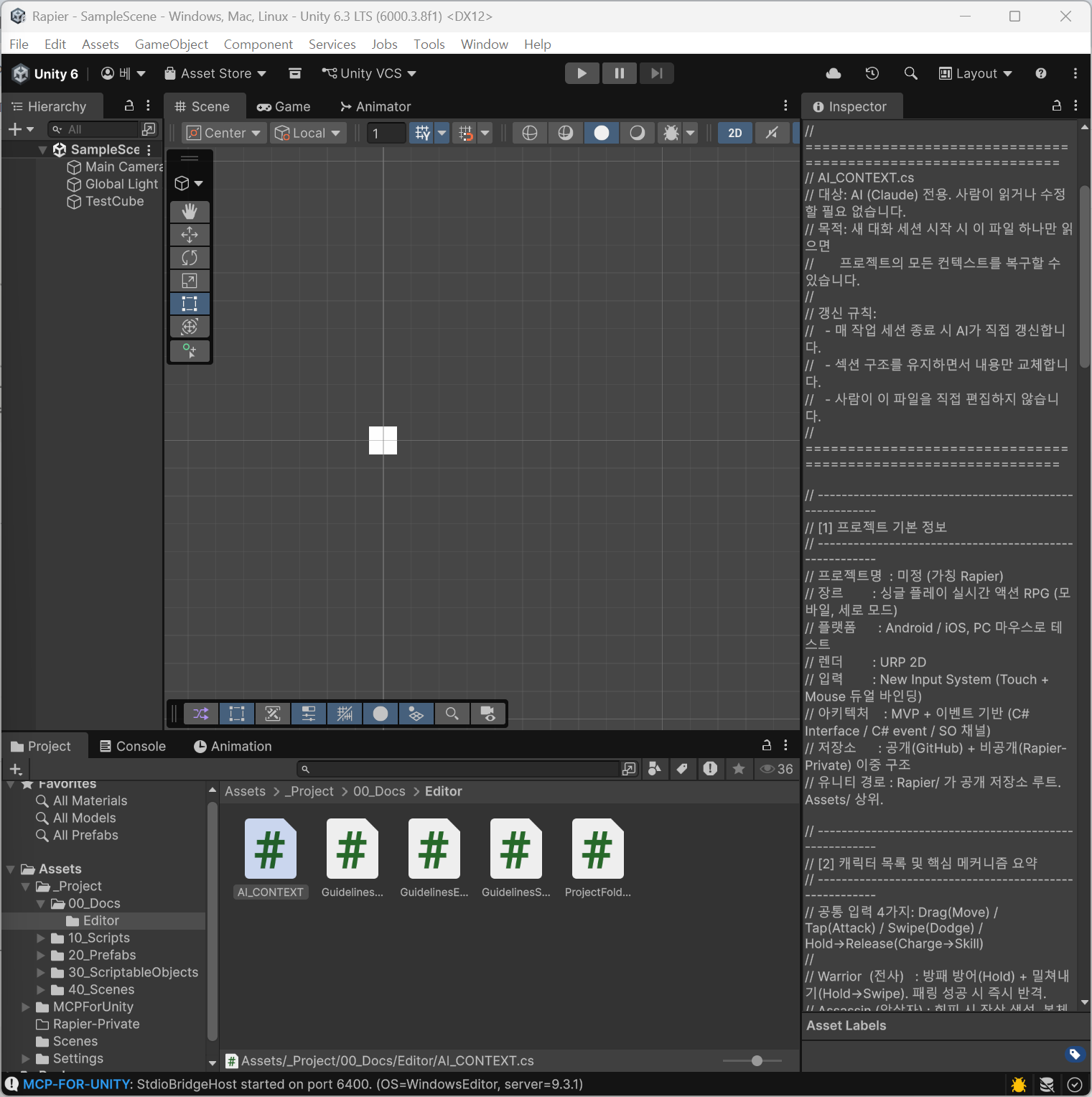Click the Project tree vertical scrollbar
The width and height of the screenshot is (1092, 1097).
click(212, 921)
